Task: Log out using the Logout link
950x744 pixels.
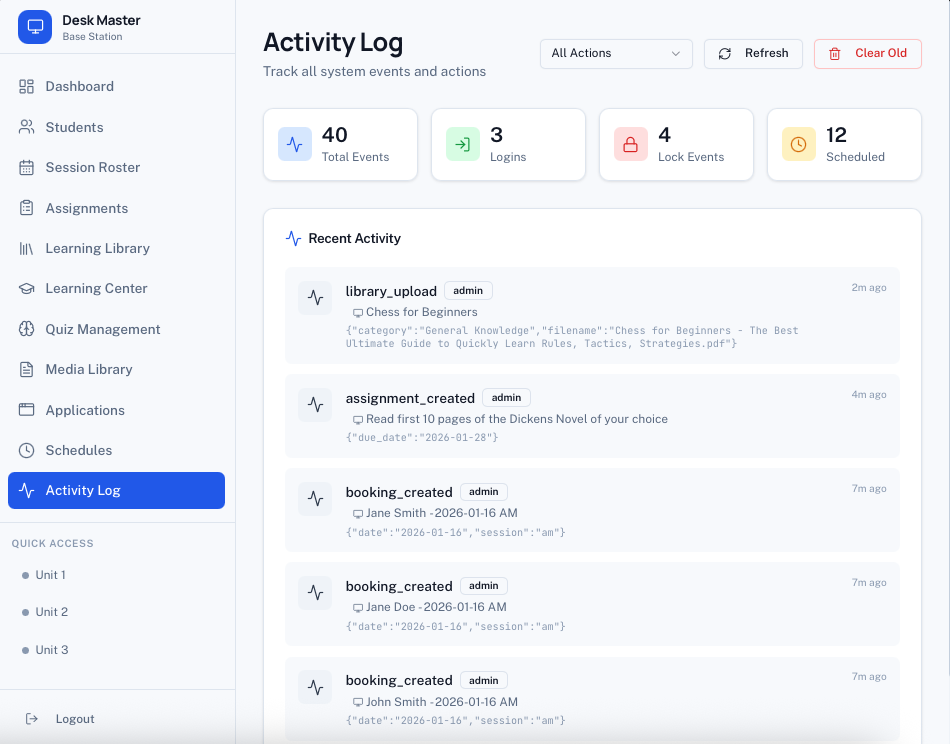Action: [74, 719]
